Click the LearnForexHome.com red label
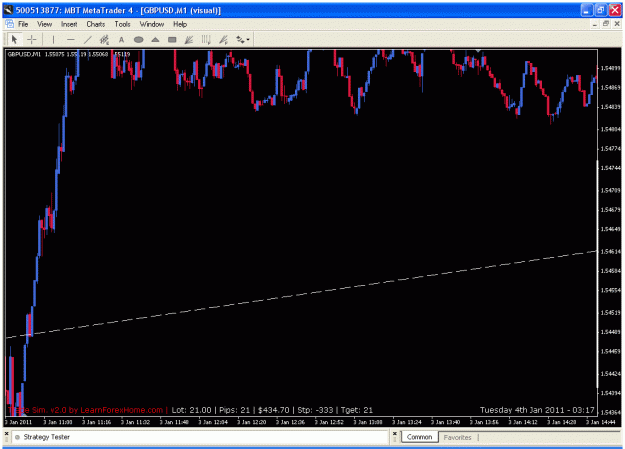The height and width of the screenshot is (449, 625). pyautogui.click(x=122, y=410)
